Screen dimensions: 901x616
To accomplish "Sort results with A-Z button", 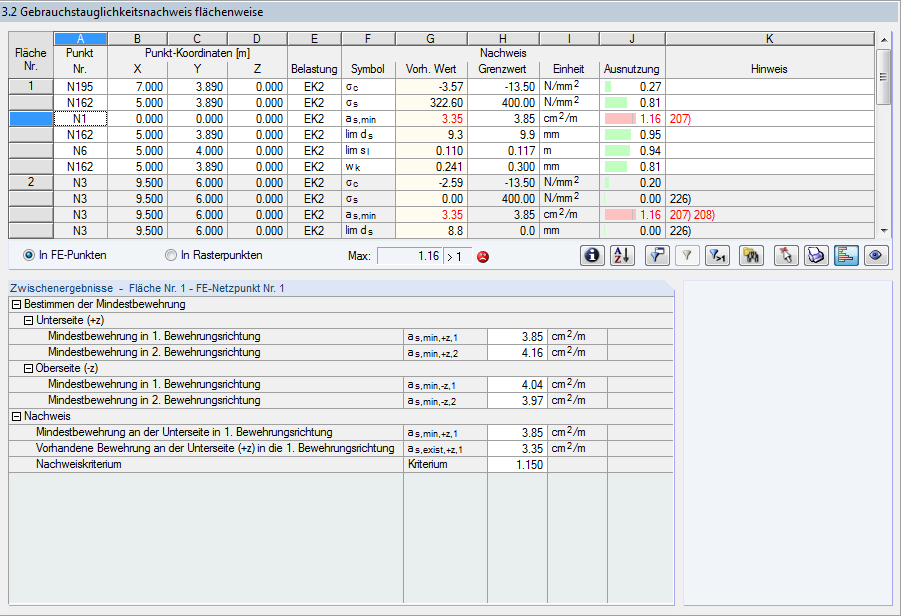I will [622, 255].
